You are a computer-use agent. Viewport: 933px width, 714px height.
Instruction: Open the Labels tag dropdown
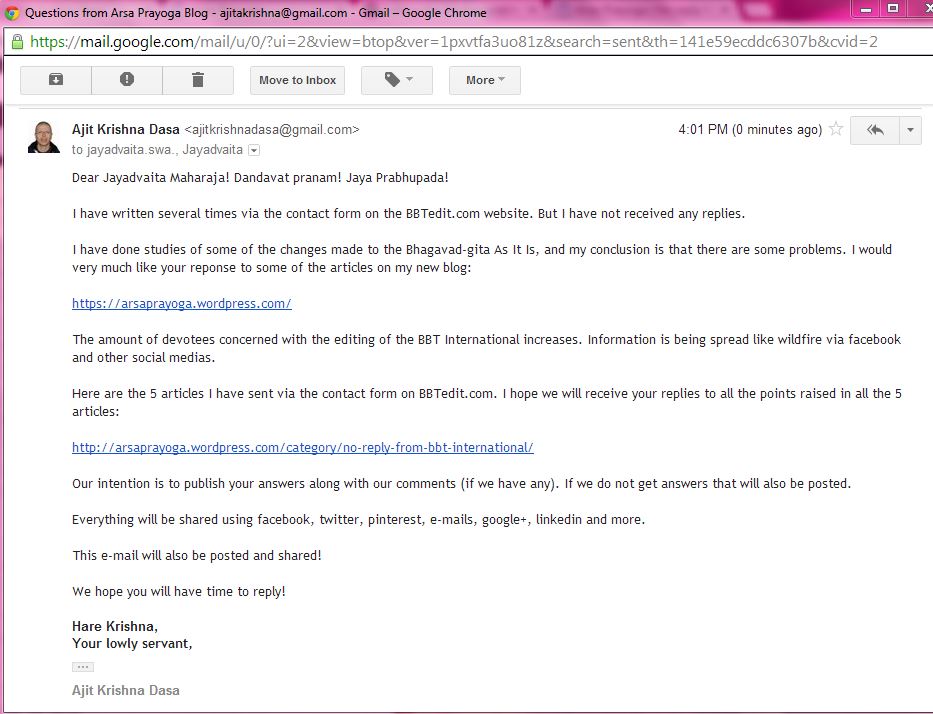[397, 80]
